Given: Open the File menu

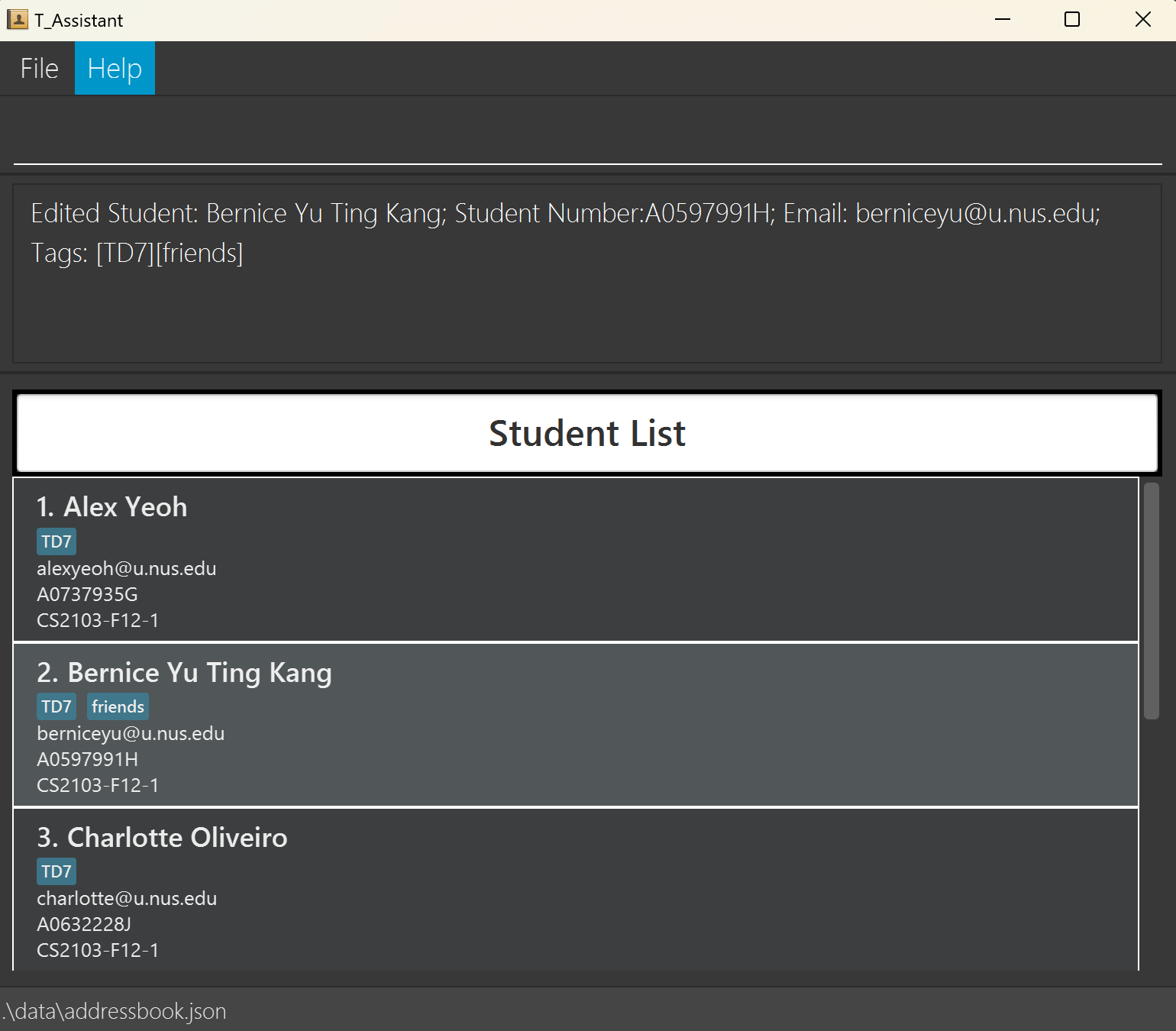Looking at the screenshot, I should [x=39, y=69].
